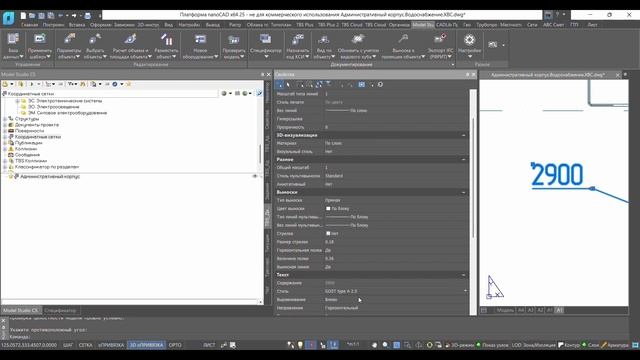640x360 pixels.
Task: Click the Величина полки value field
Action: pos(396,258)
